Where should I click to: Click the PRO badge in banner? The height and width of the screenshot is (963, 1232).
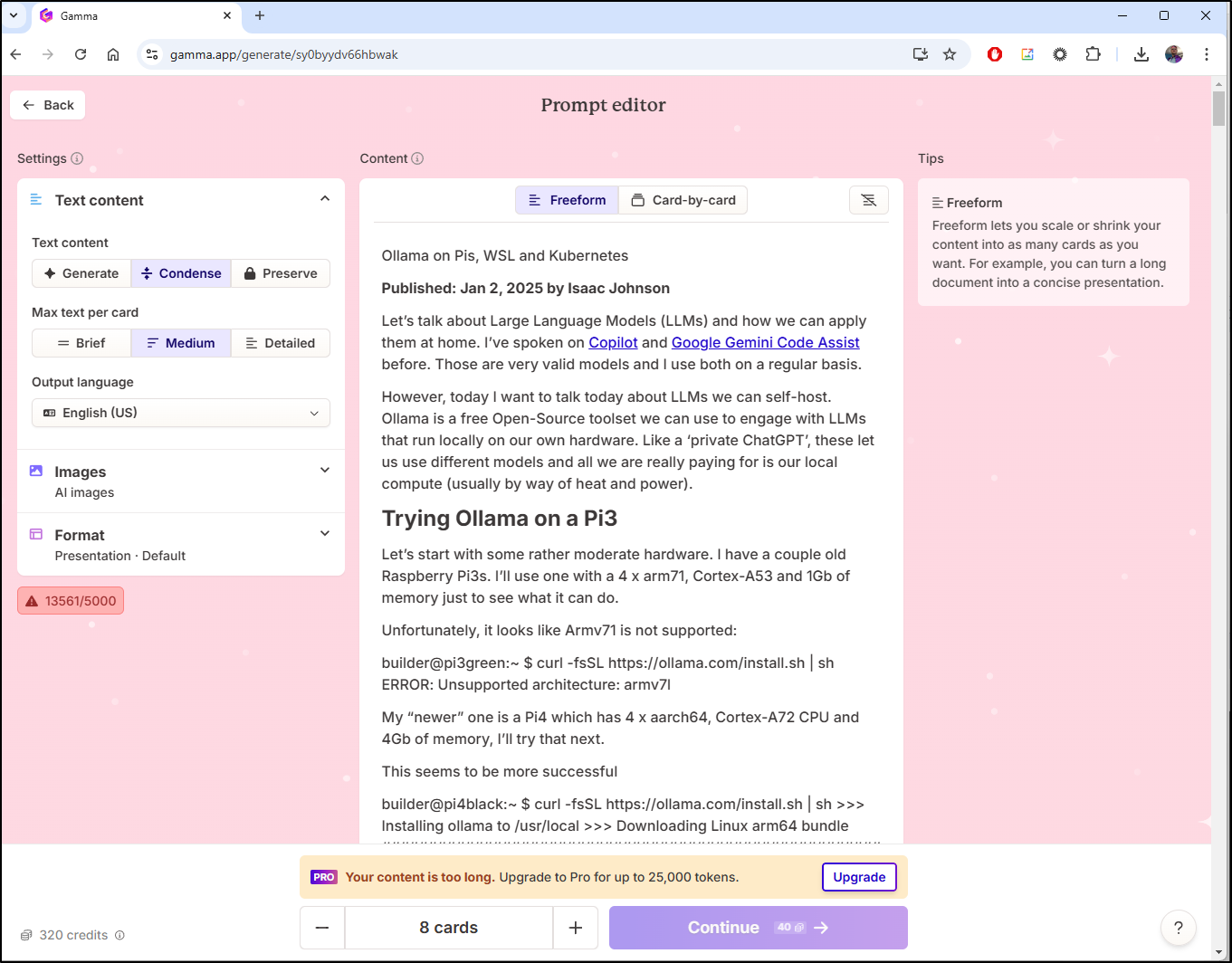(x=324, y=877)
